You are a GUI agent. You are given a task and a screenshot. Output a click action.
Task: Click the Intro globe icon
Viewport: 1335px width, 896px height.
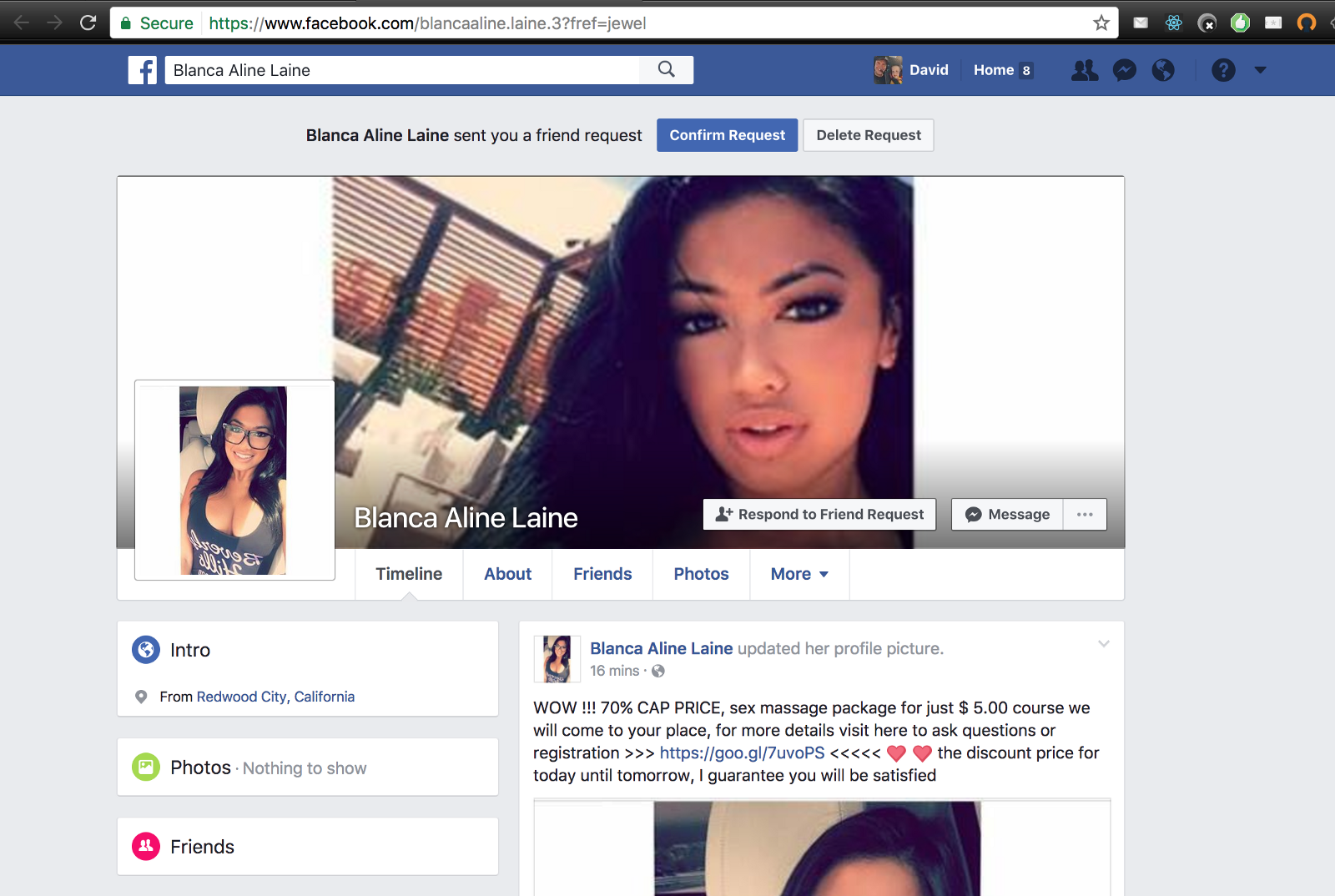point(146,649)
